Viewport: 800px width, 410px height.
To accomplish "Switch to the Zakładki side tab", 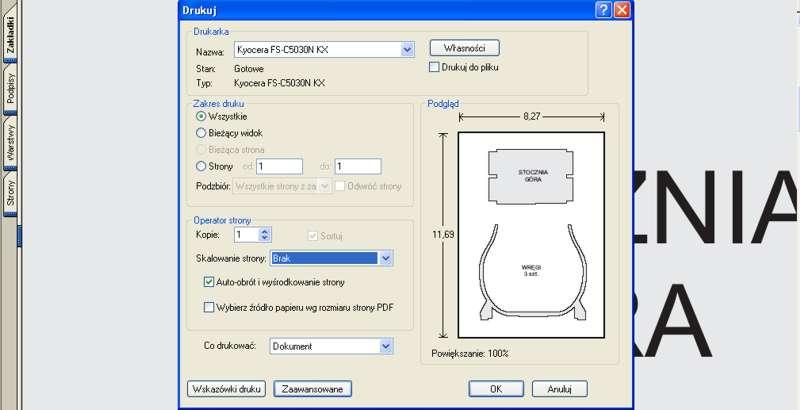I will pos(10,35).
